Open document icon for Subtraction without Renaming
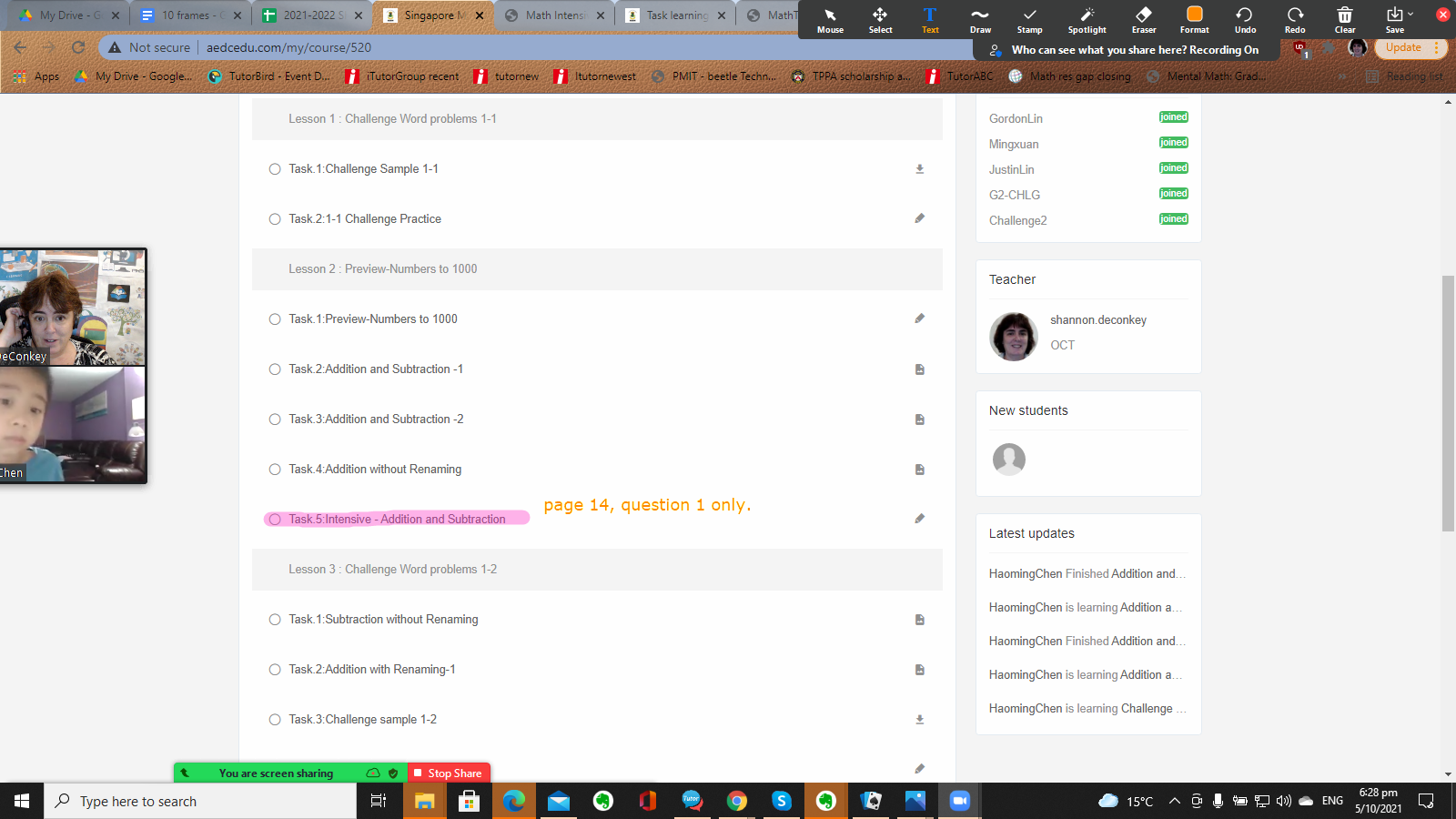The image size is (1456, 819). [919, 620]
